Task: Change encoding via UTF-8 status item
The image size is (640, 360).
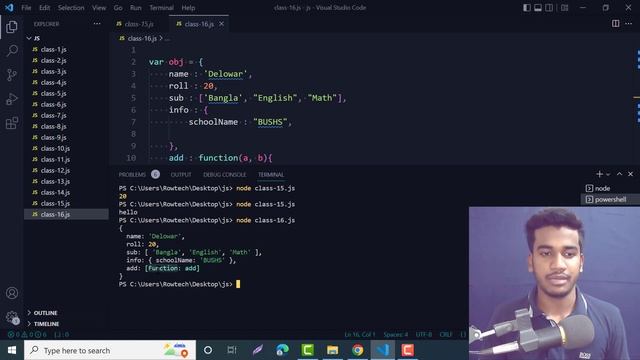Action: (424, 334)
